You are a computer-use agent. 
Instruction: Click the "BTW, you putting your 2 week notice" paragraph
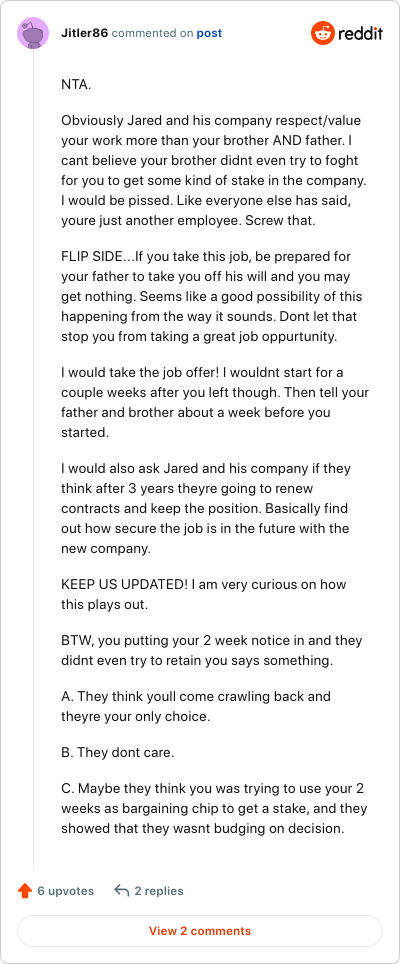(211, 651)
